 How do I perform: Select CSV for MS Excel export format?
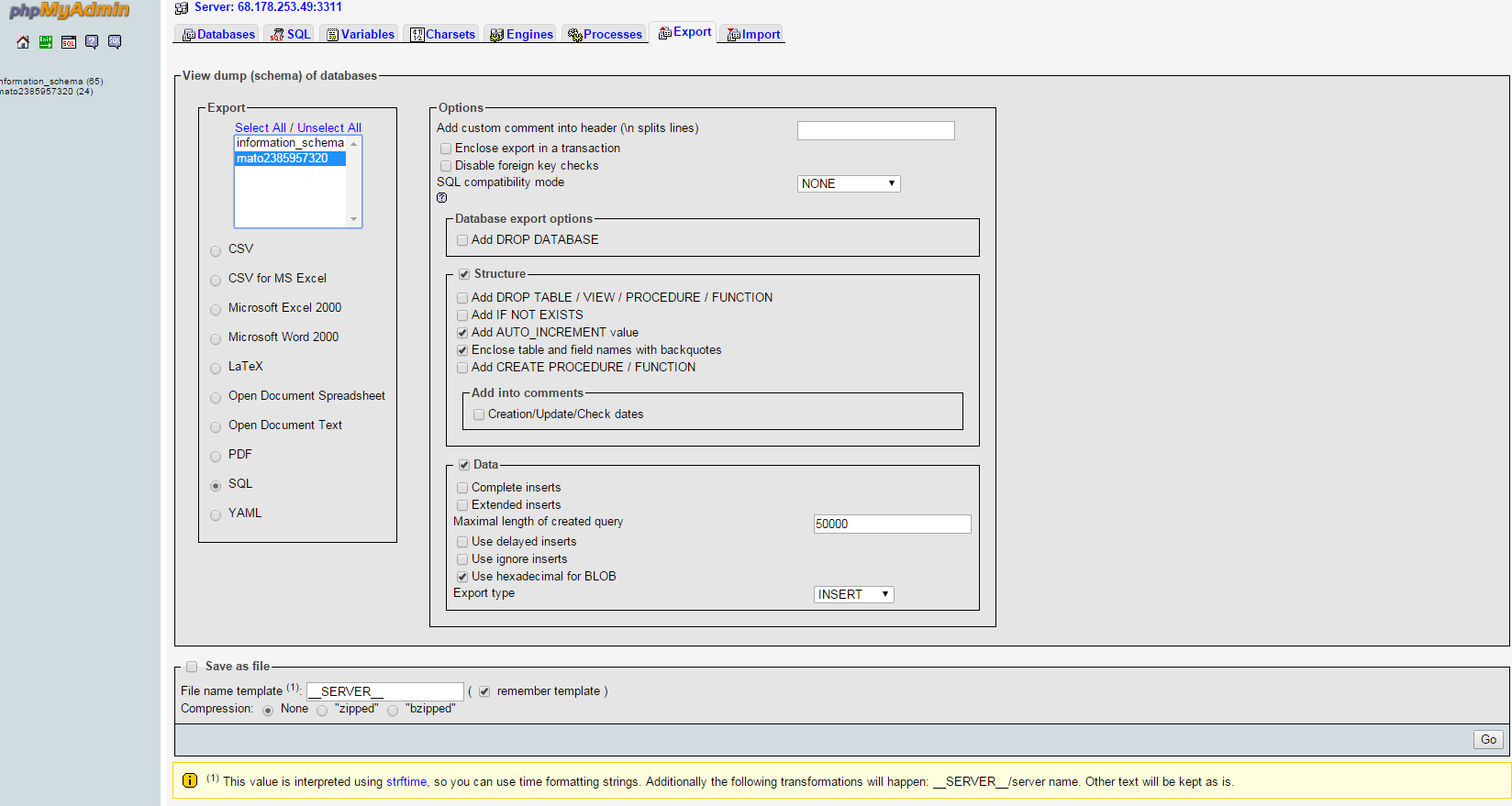pyautogui.click(x=216, y=280)
